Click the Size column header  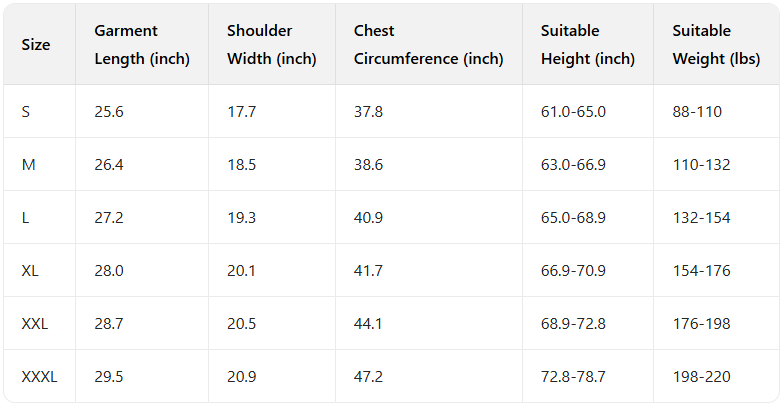click(36, 45)
